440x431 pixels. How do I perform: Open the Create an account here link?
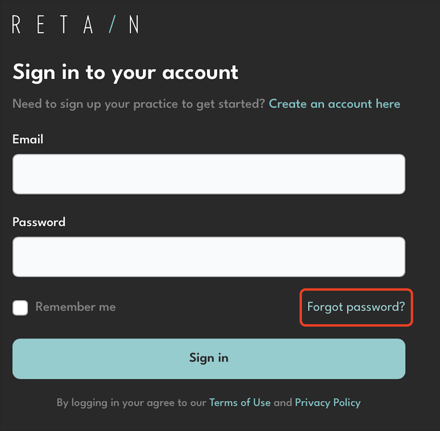click(x=334, y=104)
